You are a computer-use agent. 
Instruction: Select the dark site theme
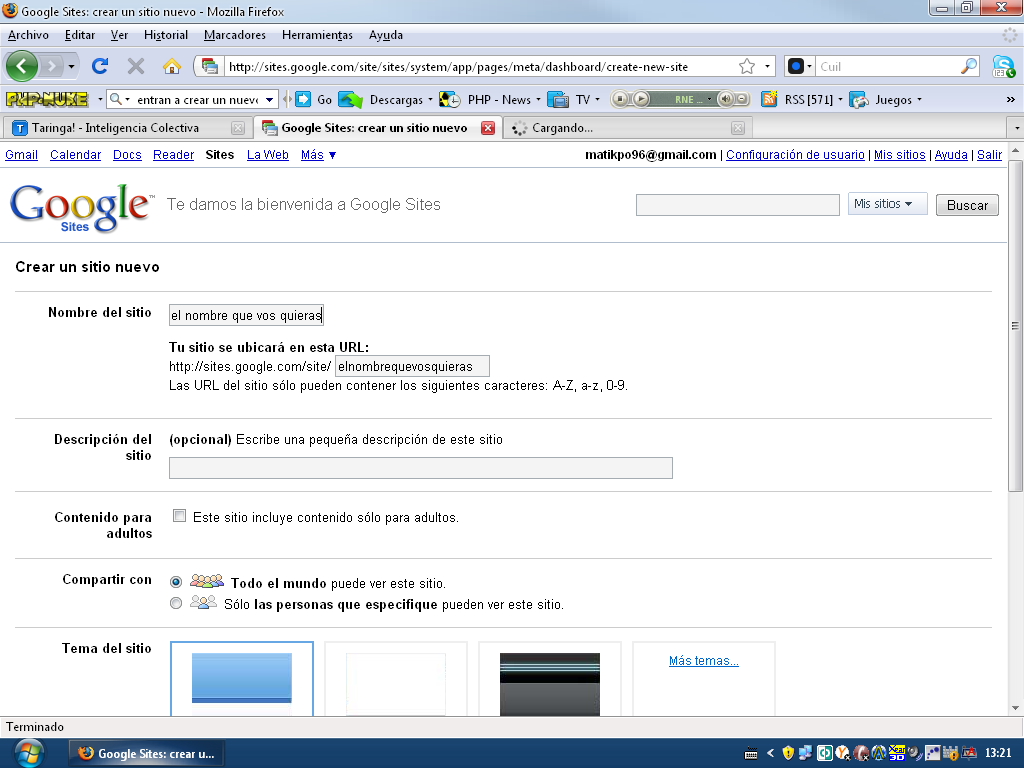tap(550, 679)
